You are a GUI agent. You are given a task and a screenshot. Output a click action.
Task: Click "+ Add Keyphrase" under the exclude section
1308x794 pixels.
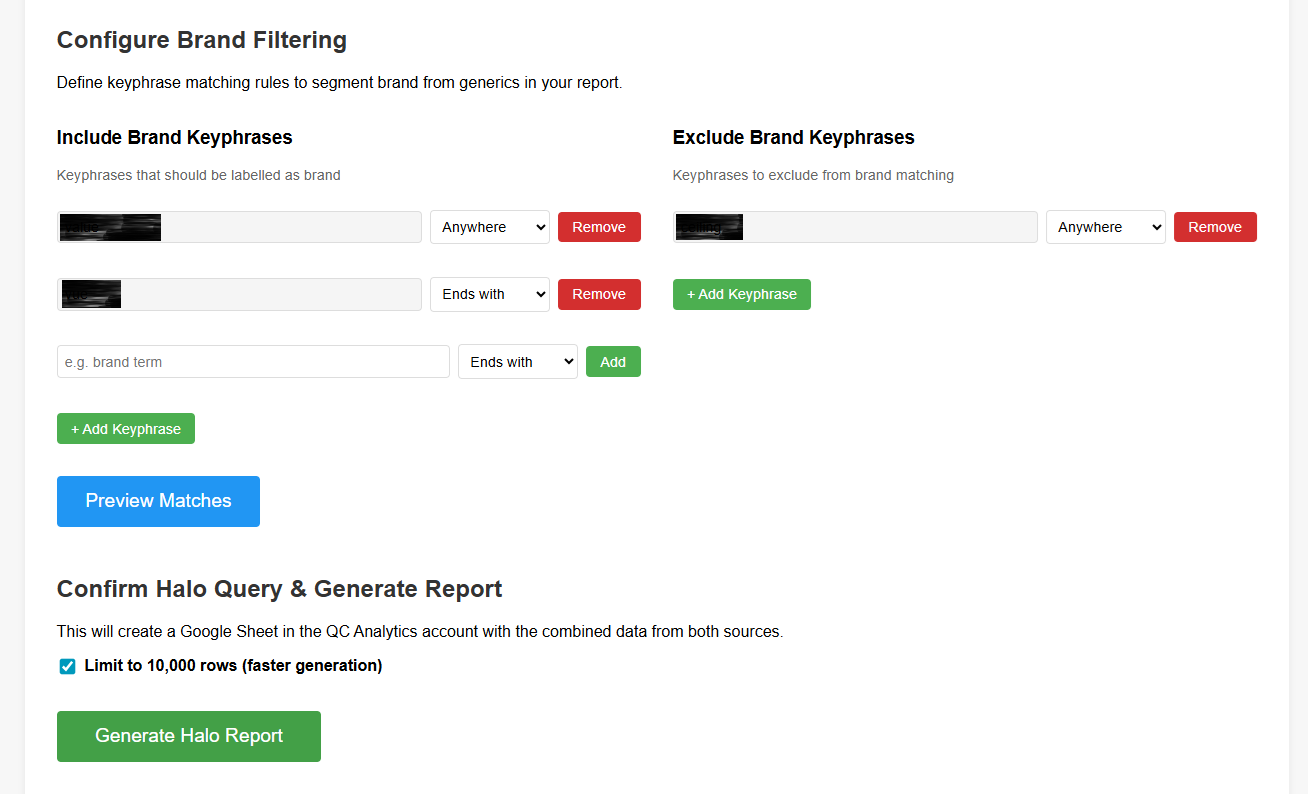(741, 294)
